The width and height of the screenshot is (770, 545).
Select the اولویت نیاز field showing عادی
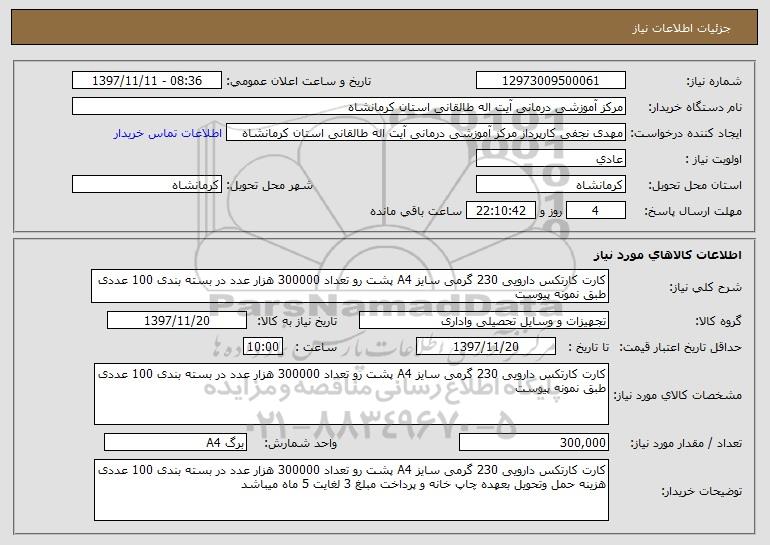pyautogui.click(x=550, y=159)
